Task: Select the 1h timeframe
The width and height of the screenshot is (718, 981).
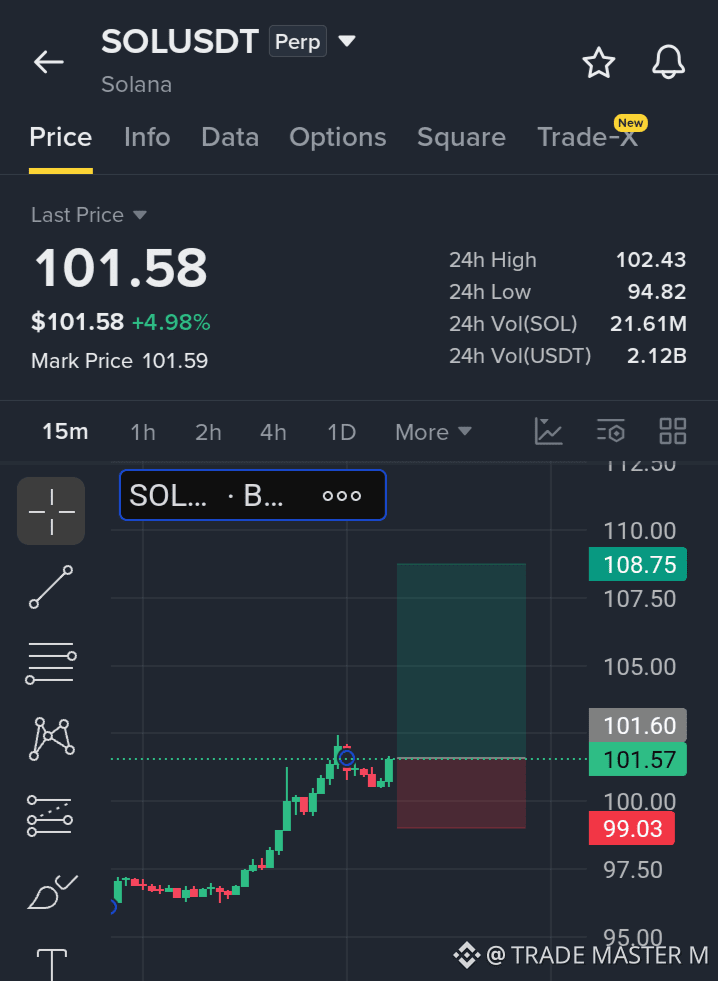Action: (x=143, y=432)
